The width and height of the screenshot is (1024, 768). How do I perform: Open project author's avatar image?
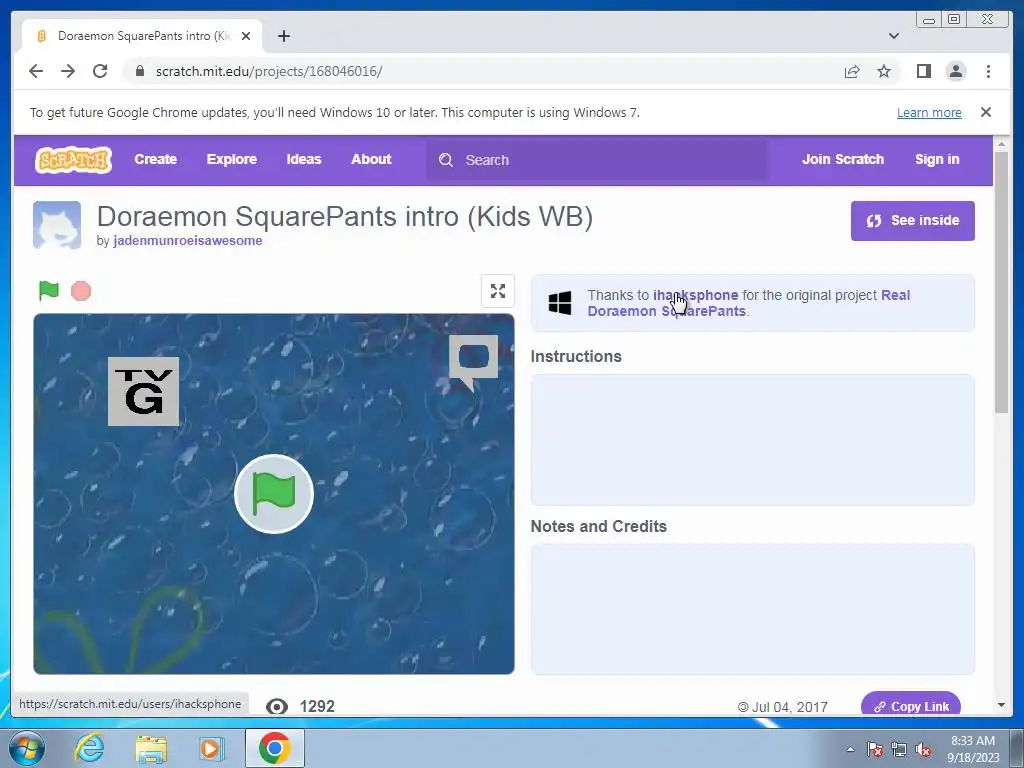point(57,225)
